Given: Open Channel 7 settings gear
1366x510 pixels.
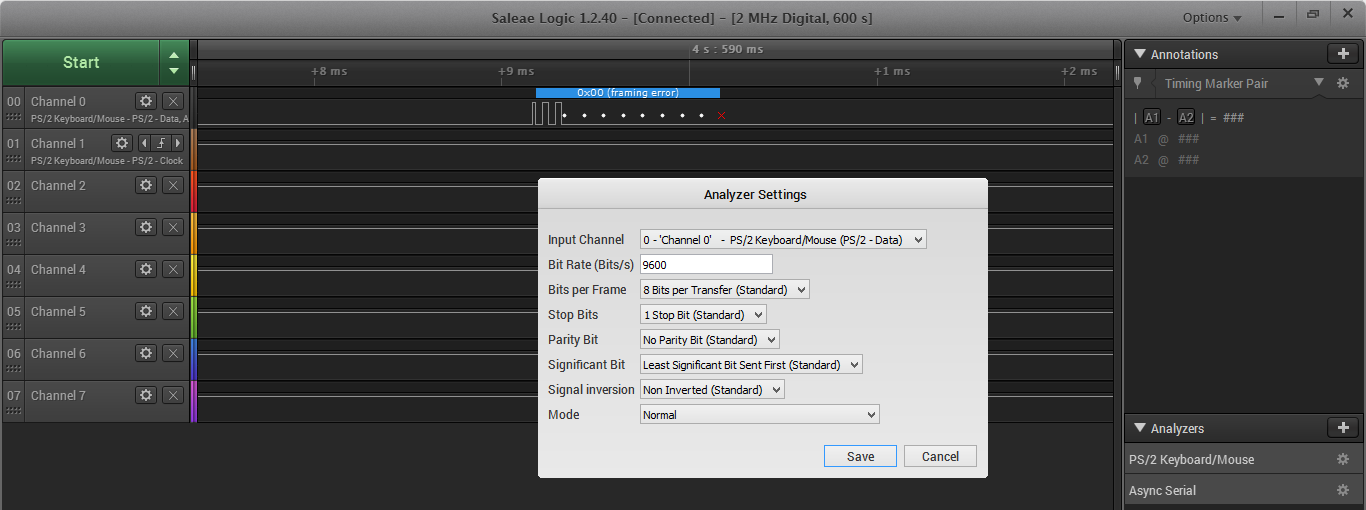Looking at the screenshot, I should 146,395.
